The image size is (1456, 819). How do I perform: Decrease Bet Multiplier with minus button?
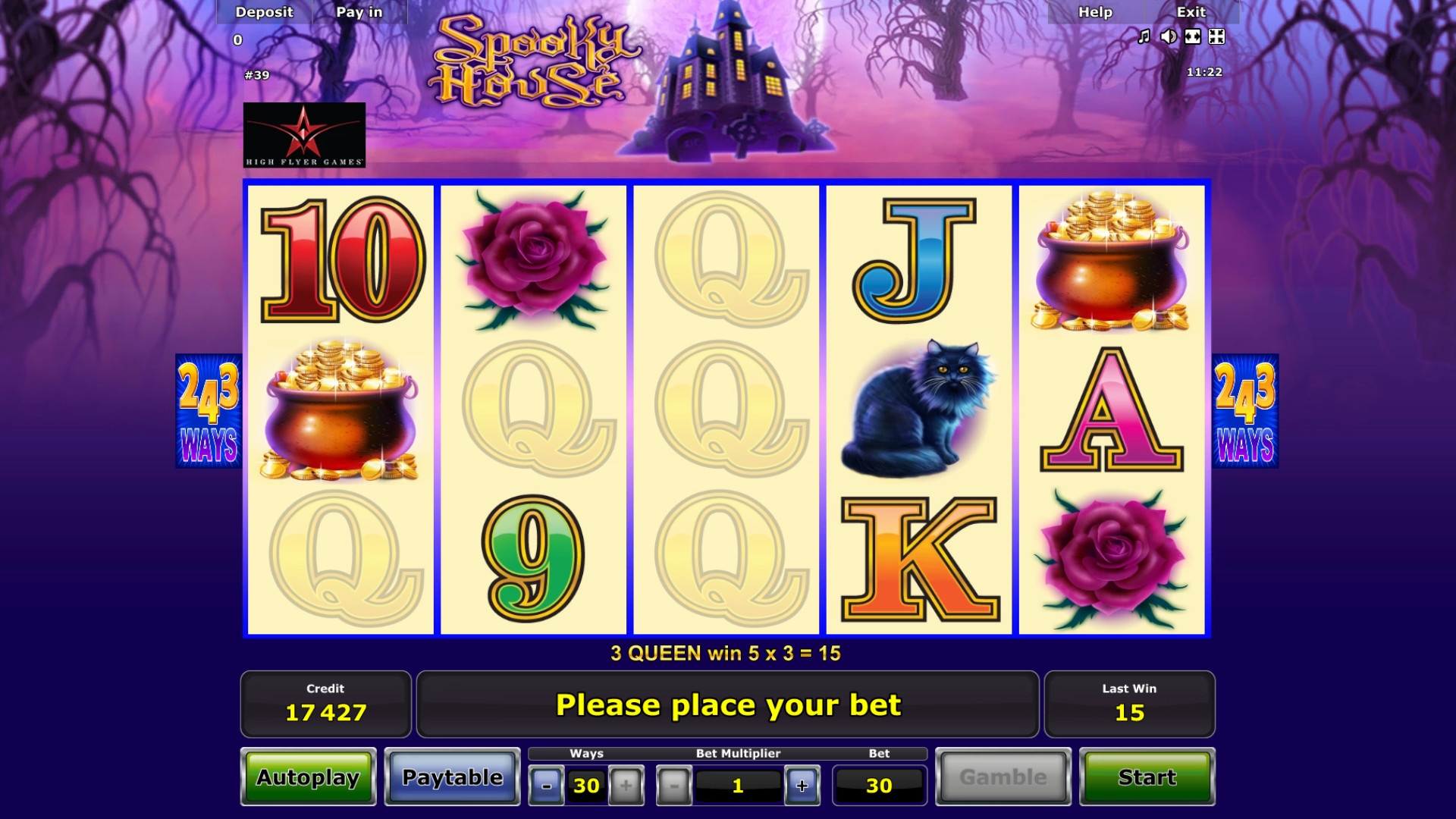pyautogui.click(x=674, y=786)
